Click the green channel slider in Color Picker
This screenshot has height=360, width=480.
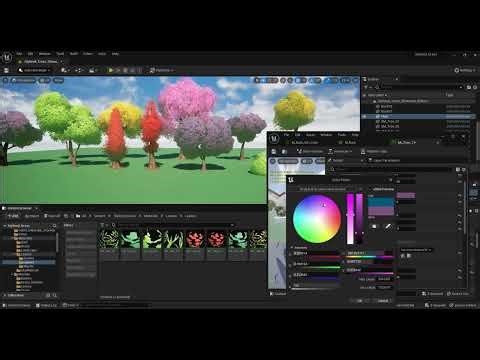[317, 265]
